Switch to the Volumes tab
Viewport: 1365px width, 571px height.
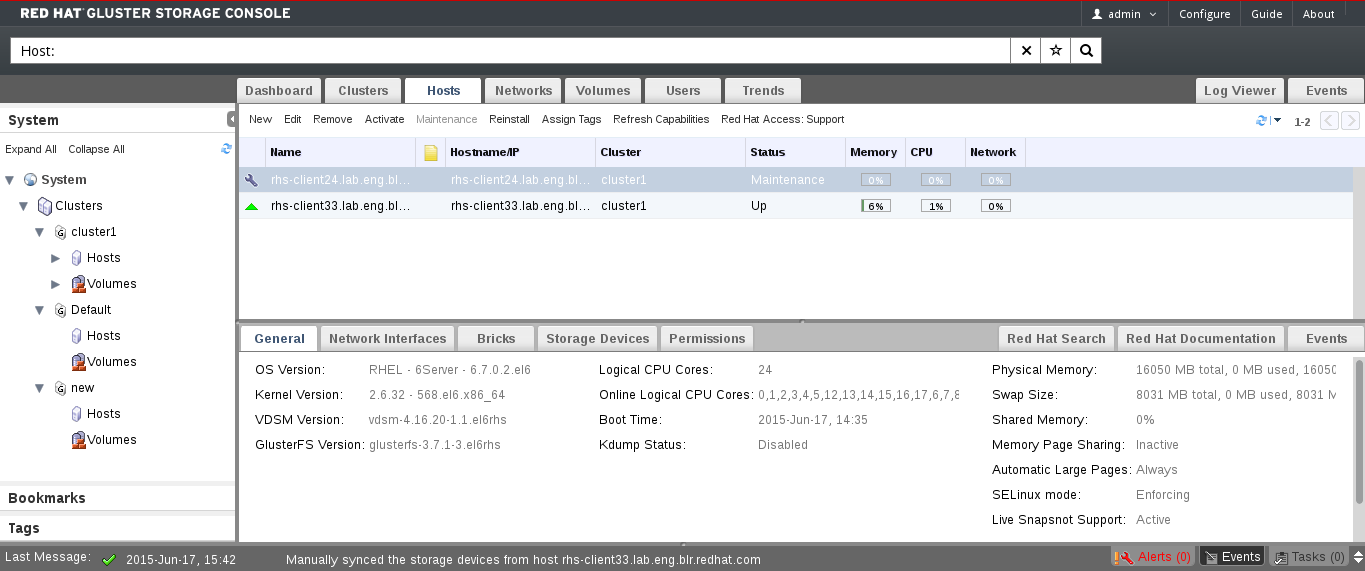coord(603,91)
